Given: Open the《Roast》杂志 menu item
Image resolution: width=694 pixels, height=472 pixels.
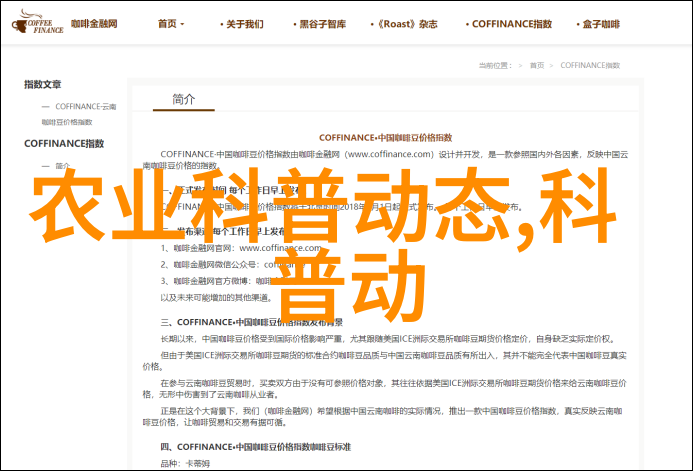Looking at the screenshot, I should (x=404, y=24).
